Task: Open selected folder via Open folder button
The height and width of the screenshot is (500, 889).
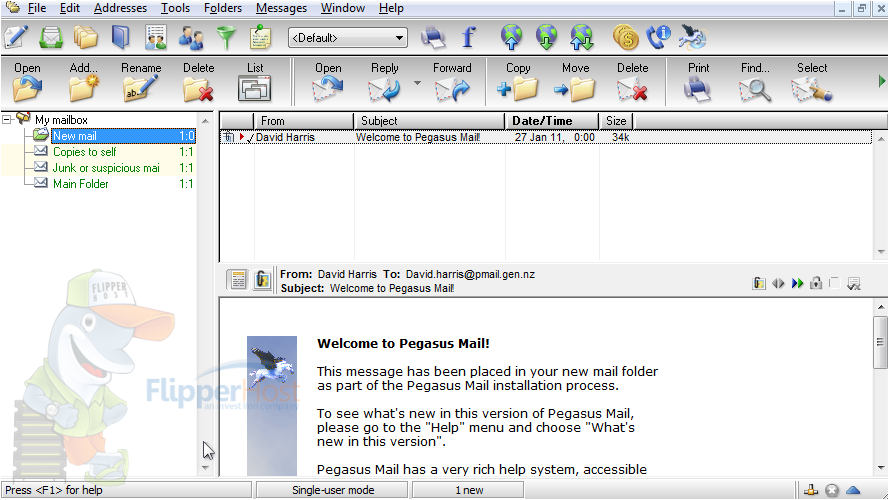Action: point(27,82)
